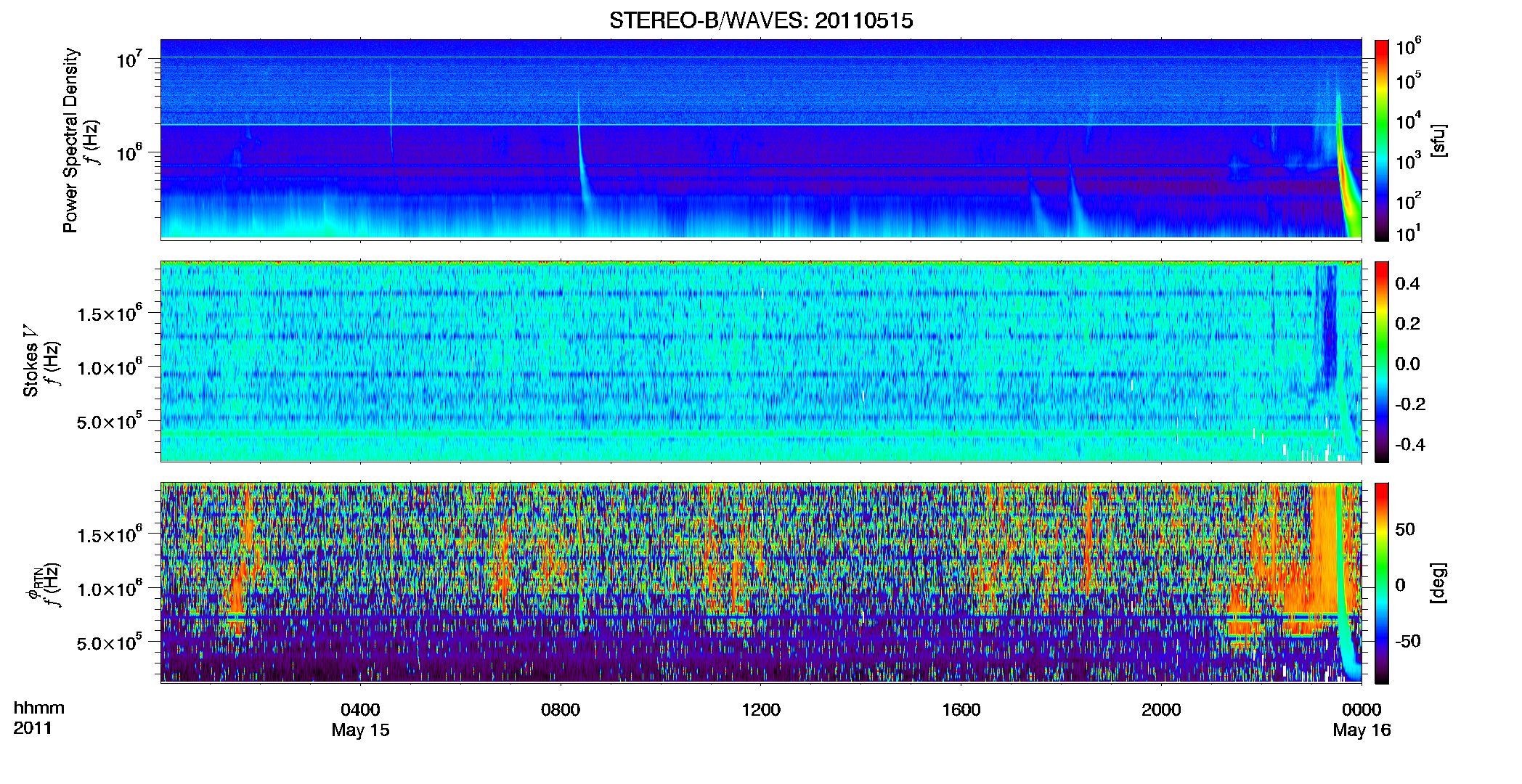This screenshot has width=1522, height=784.
Task: Click the 0800 time tick label
Action: (x=561, y=709)
